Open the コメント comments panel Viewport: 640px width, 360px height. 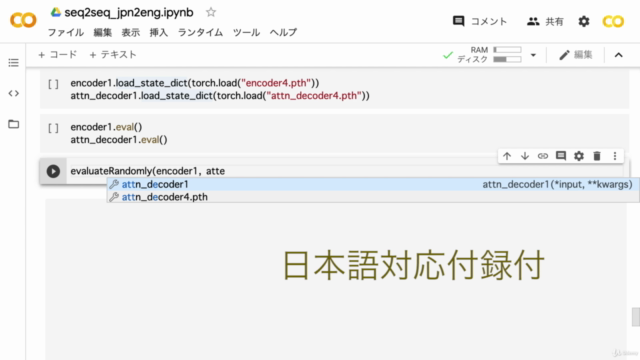[480, 21]
